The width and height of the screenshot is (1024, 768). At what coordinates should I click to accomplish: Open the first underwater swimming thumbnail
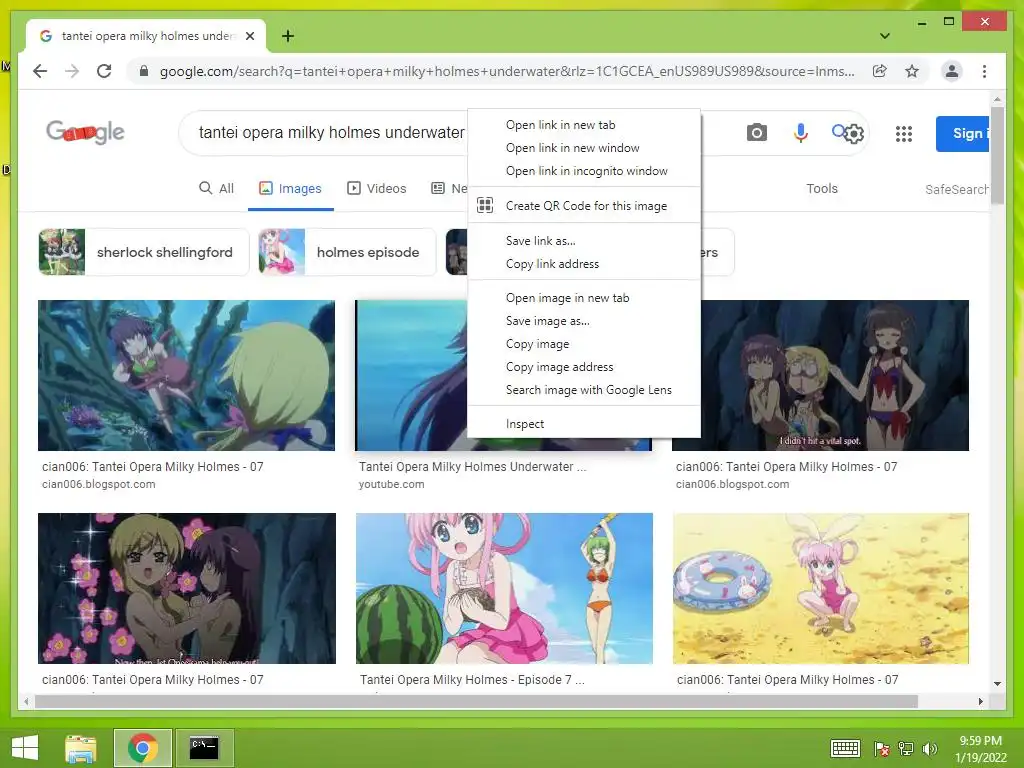click(186, 376)
